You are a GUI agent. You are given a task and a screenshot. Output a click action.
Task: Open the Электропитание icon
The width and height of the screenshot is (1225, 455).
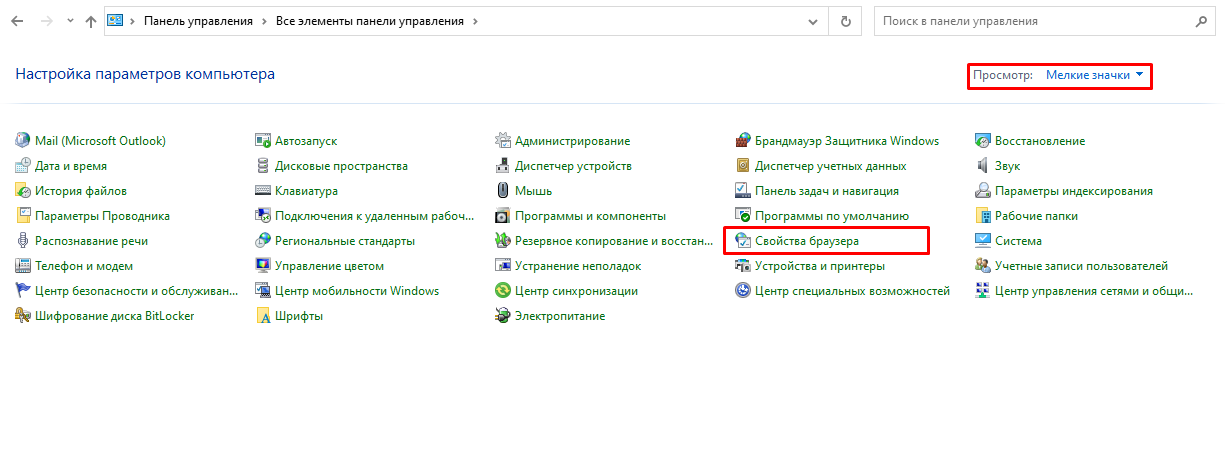503,316
